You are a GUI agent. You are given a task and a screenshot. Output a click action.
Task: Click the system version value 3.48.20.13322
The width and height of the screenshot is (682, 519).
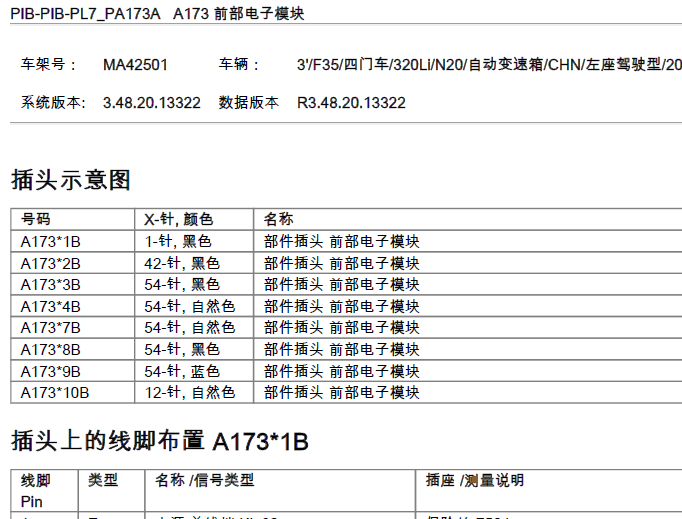(x=152, y=103)
